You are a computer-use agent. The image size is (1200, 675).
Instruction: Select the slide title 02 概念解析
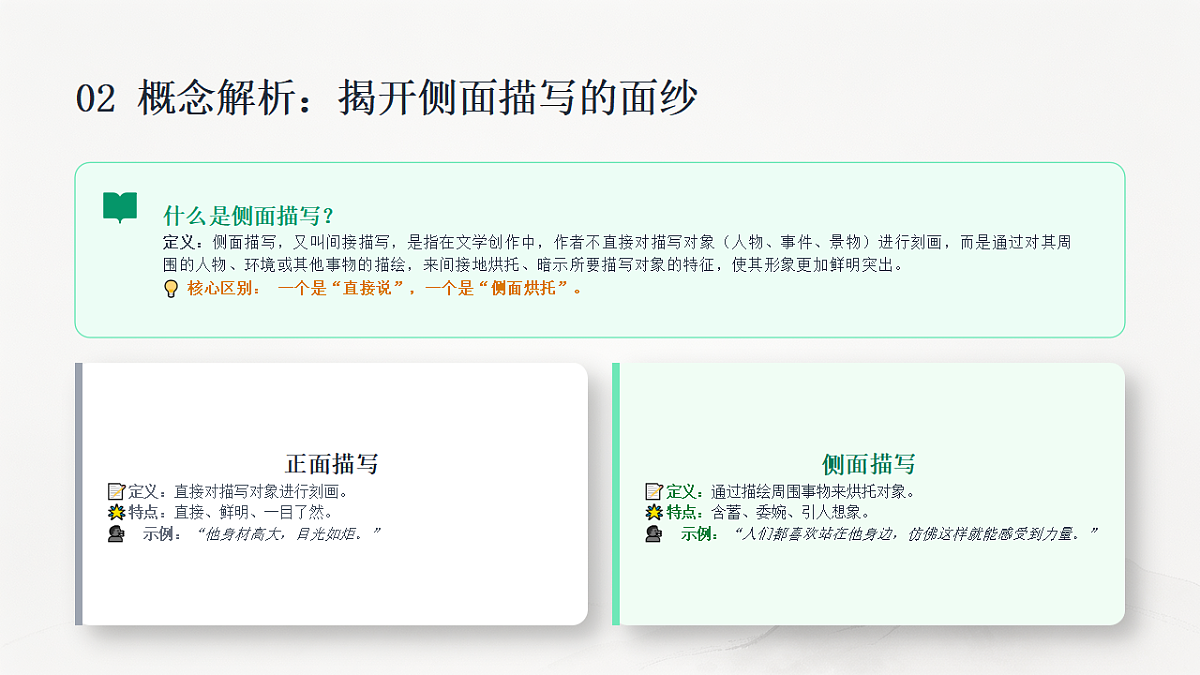[386, 99]
